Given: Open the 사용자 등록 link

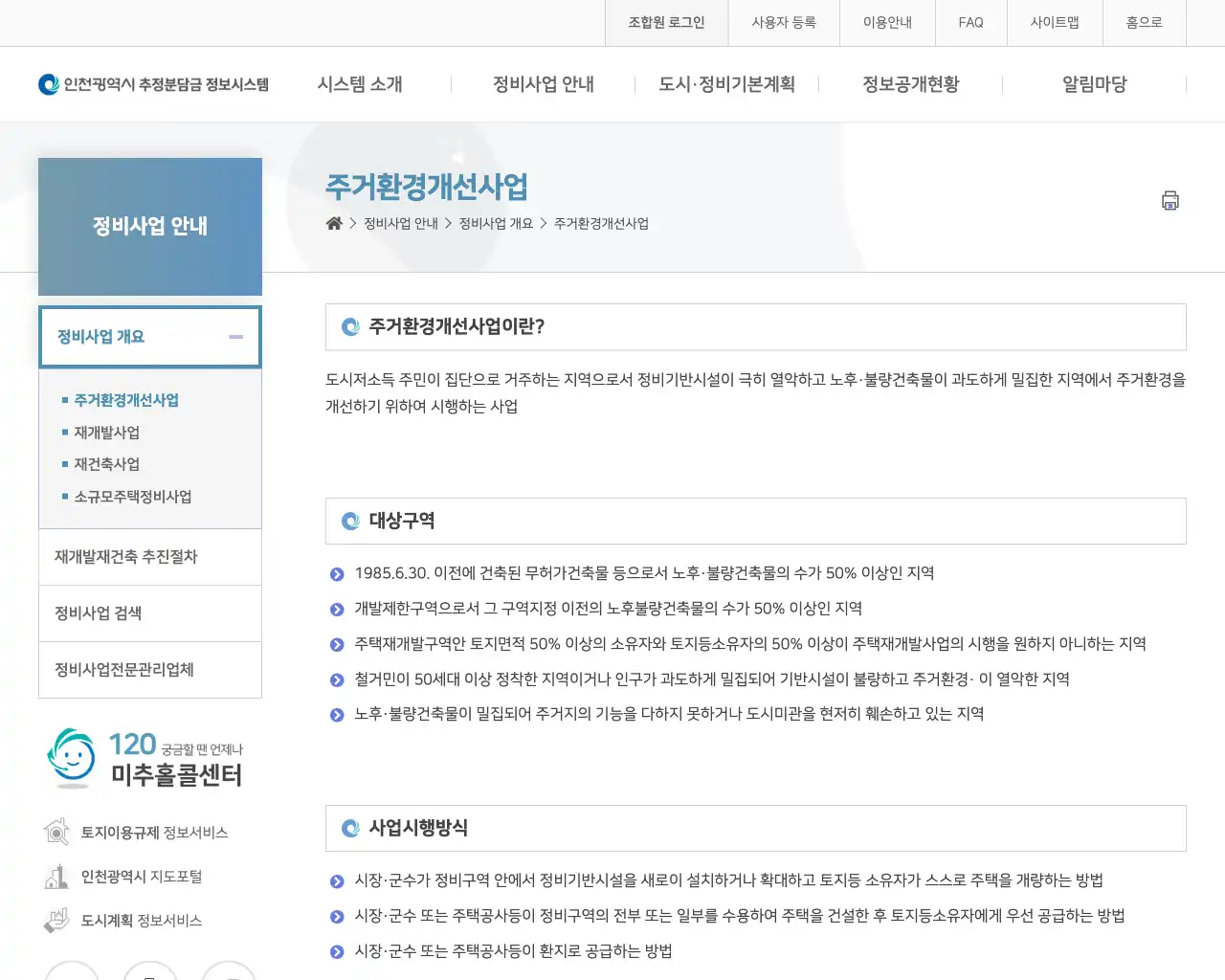Looking at the screenshot, I should [x=784, y=22].
